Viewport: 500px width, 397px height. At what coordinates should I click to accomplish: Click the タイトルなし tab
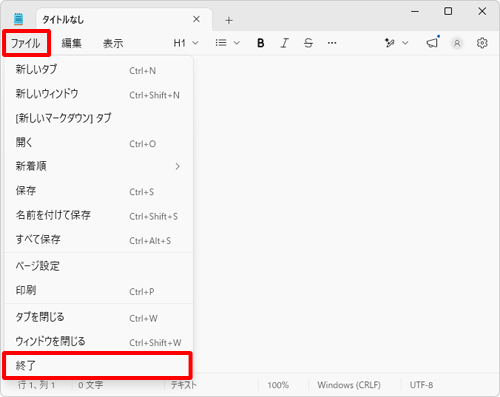pyautogui.click(x=123, y=20)
